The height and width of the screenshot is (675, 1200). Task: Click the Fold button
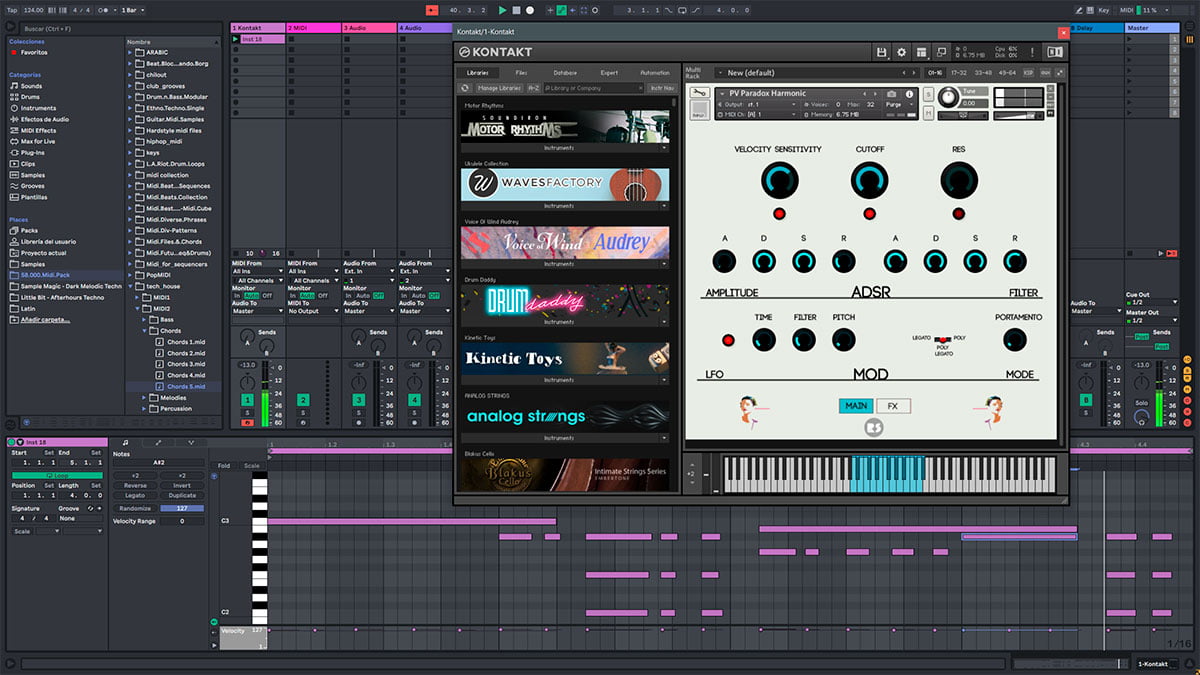pos(224,465)
